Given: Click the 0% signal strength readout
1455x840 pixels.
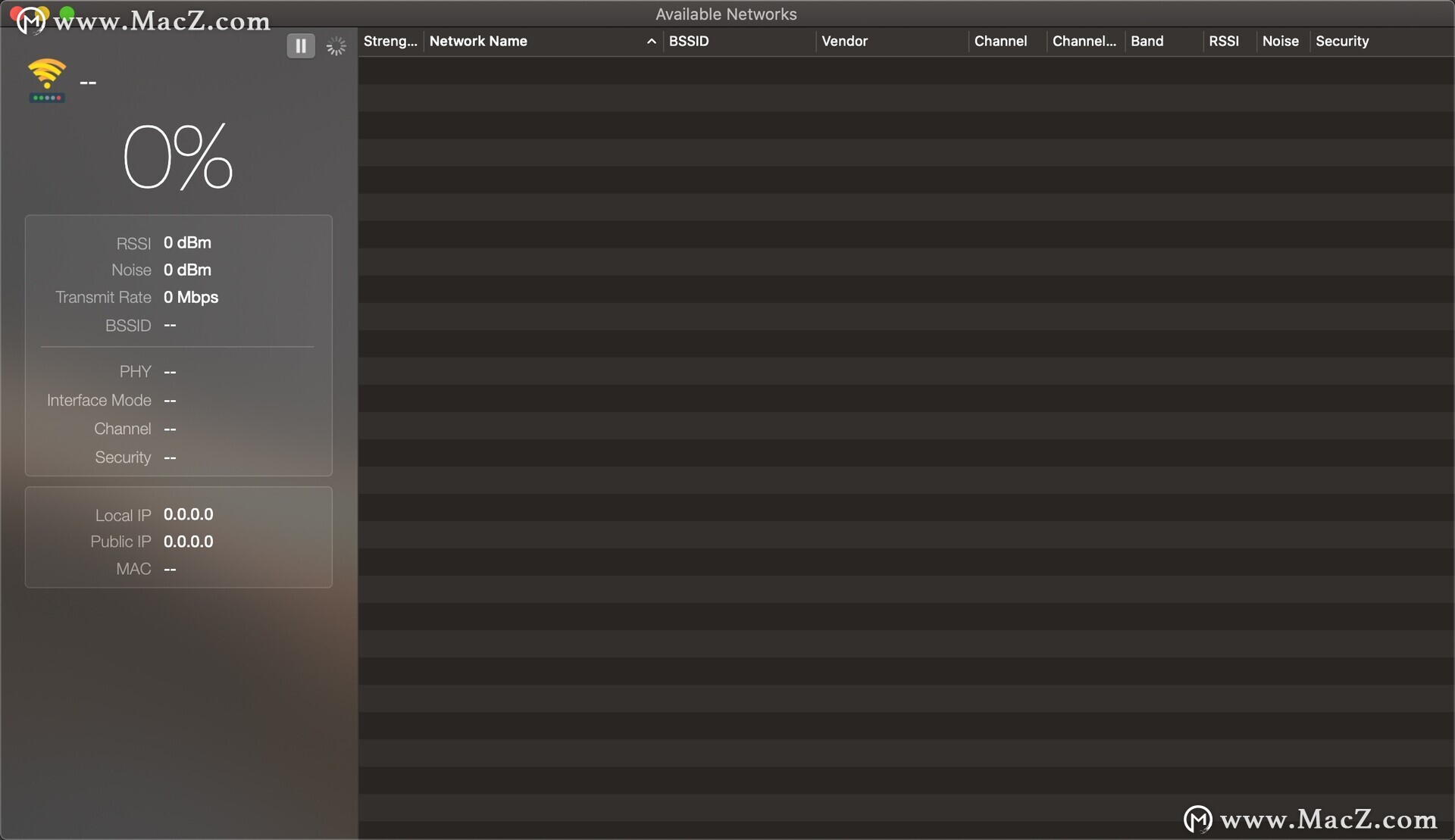Looking at the screenshot, I should 178,157.
